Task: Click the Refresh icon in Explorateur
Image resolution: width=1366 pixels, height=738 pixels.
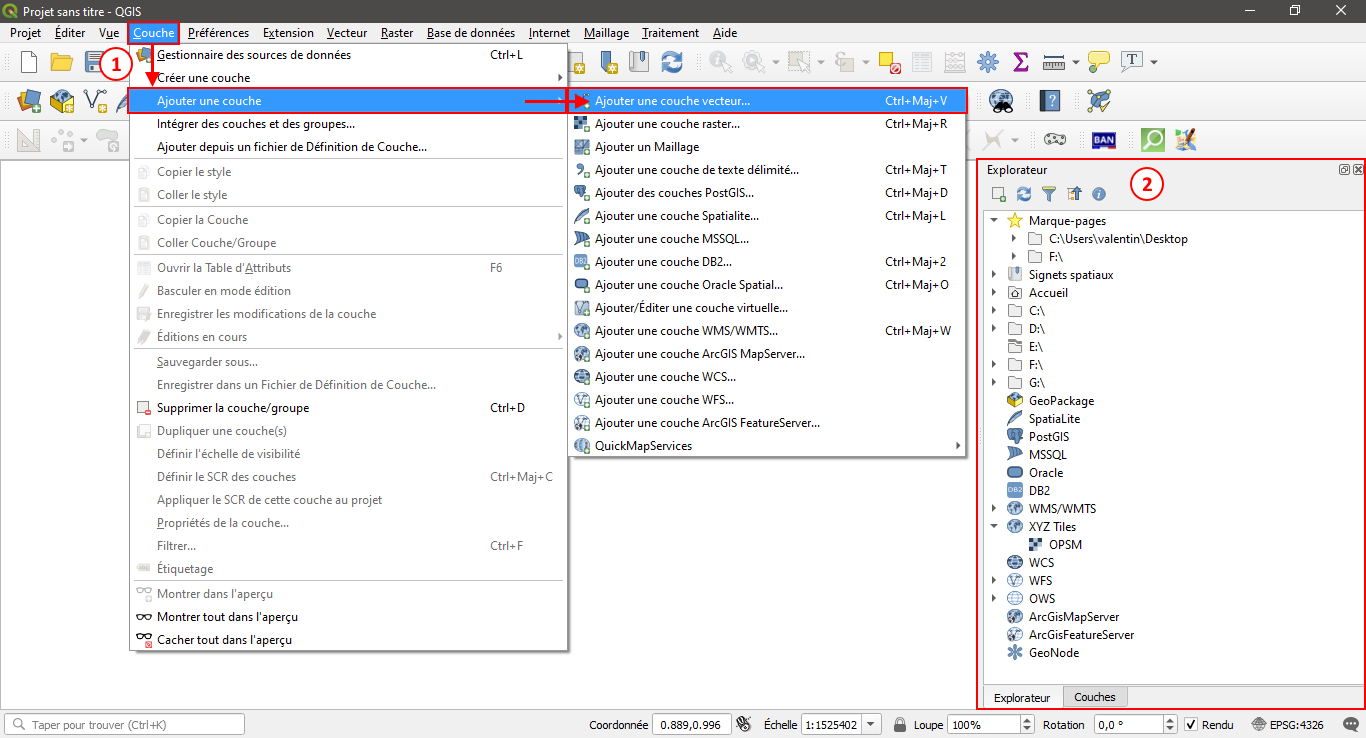Action: point(1024,194)
